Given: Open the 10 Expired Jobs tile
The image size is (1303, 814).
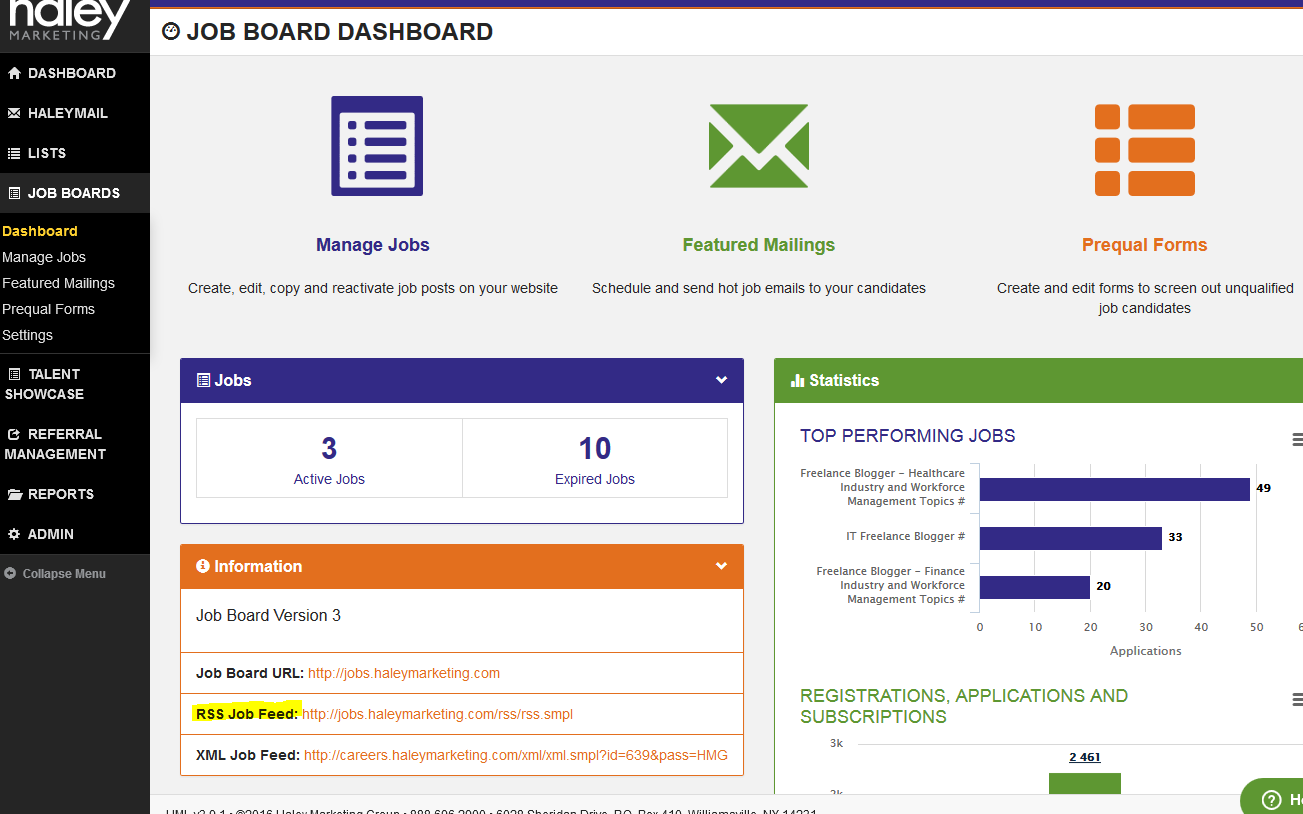Looking at the screenshot, I should 595,458.
